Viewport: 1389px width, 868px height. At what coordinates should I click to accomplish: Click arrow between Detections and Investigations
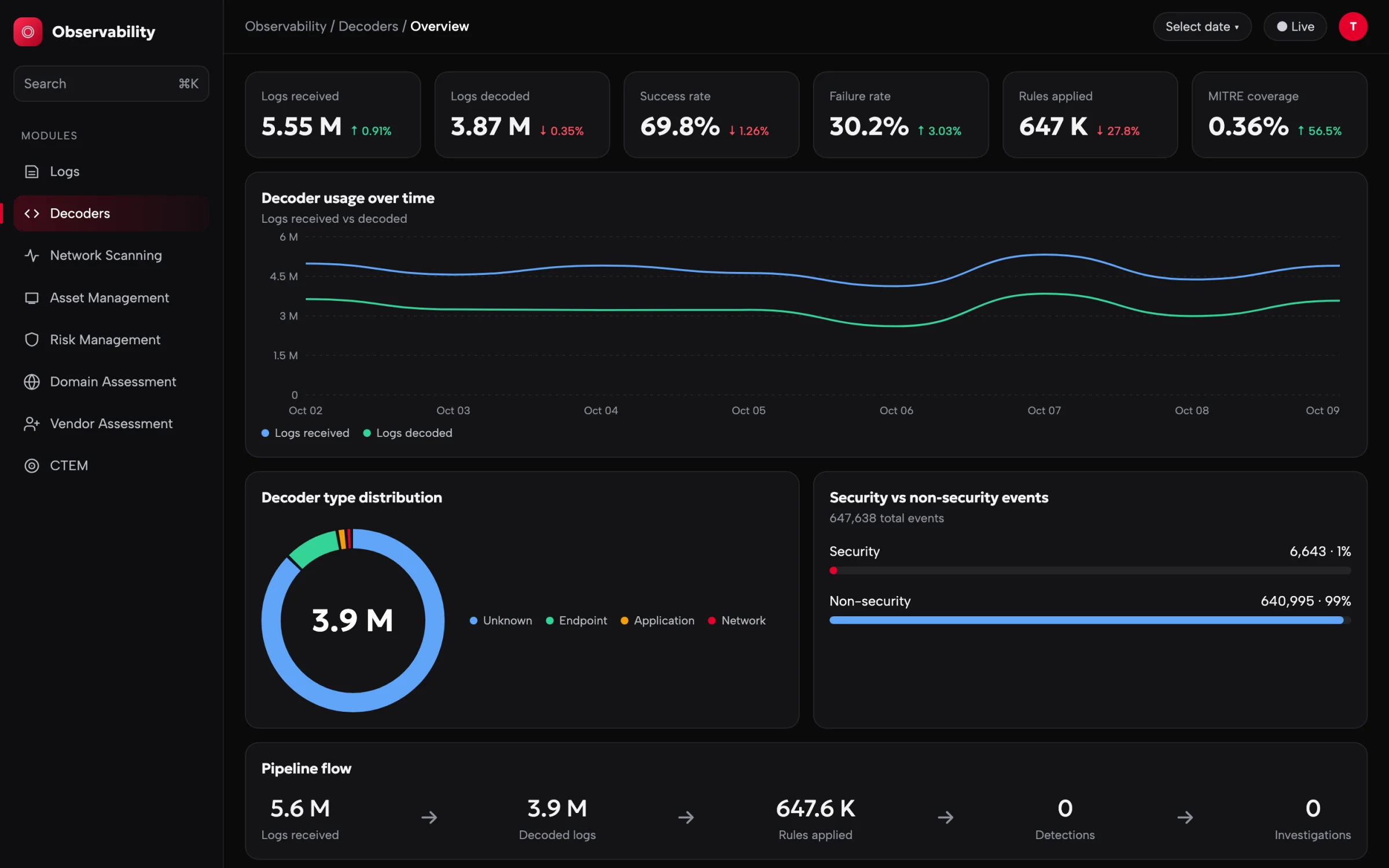(x=1185, y=817)
